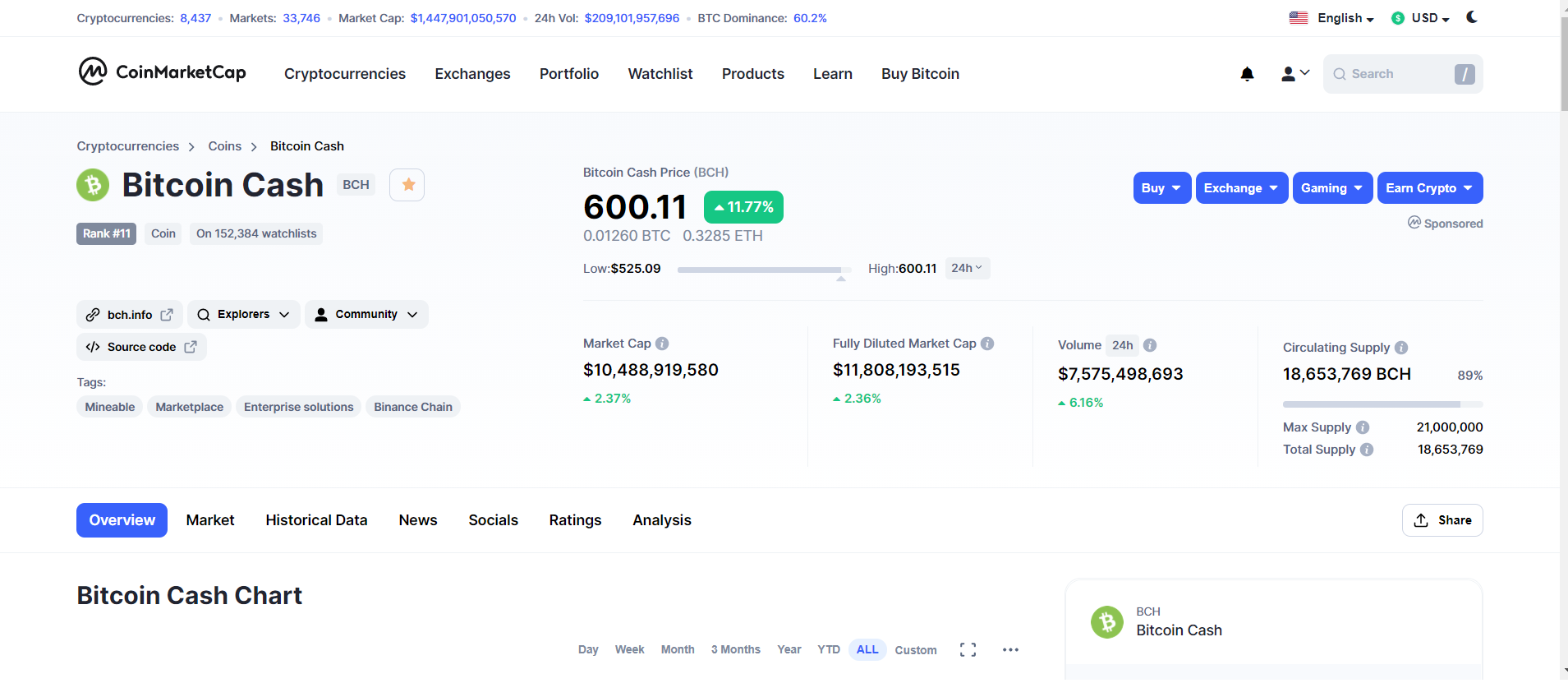Viewport: 1568px width, 683px height.
Task: Open the Gaming dropdown button
Action: tap(1333, 188)
